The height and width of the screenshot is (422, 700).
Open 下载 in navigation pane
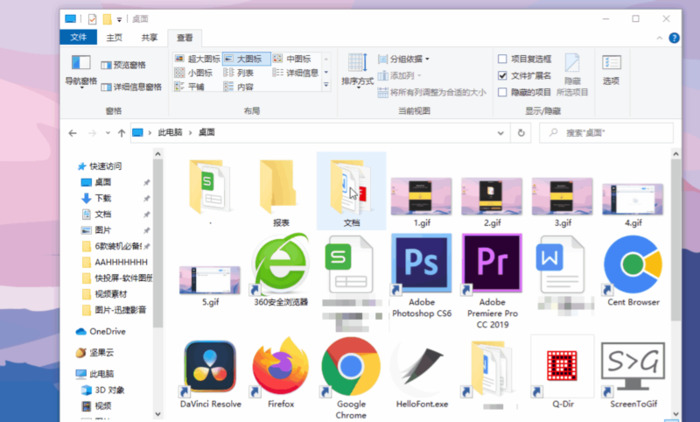pos(96,198)
